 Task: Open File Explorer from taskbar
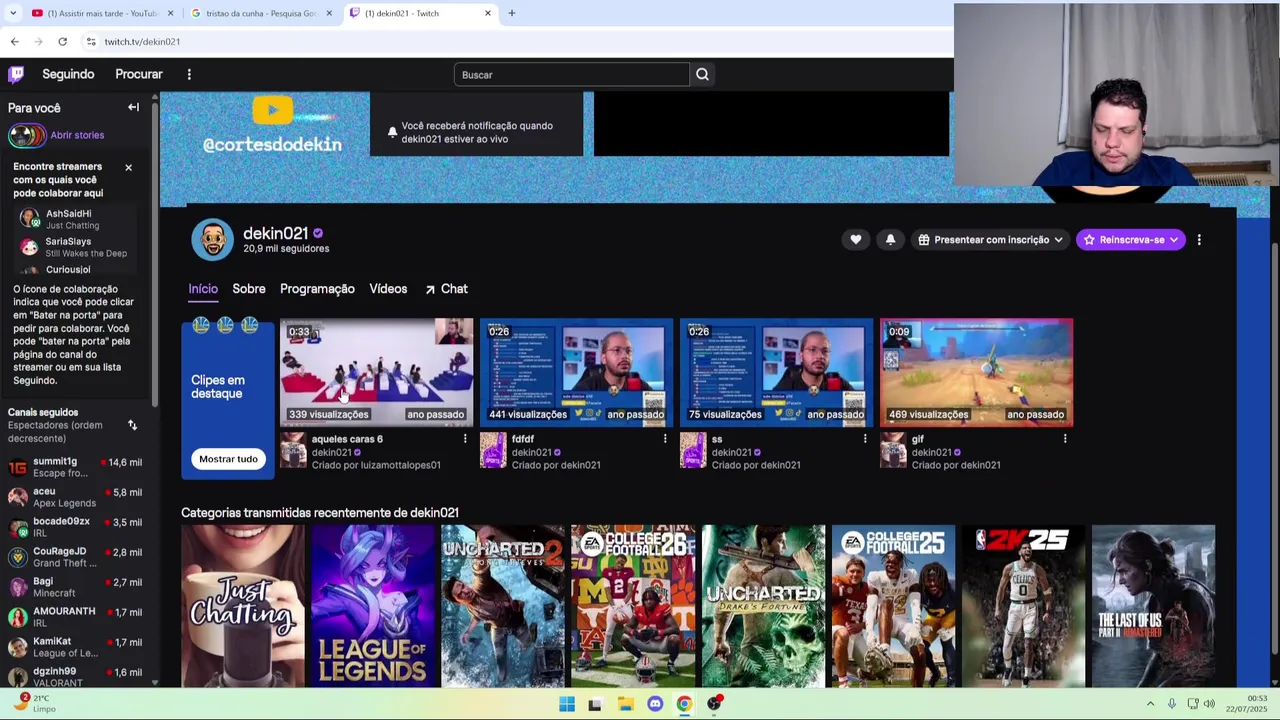625,704
